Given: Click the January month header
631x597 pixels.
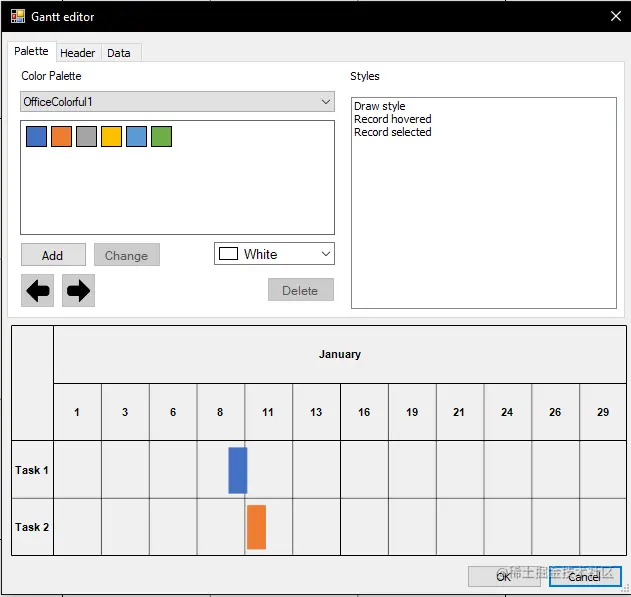Looking at the screenshot, I should 340,354.
